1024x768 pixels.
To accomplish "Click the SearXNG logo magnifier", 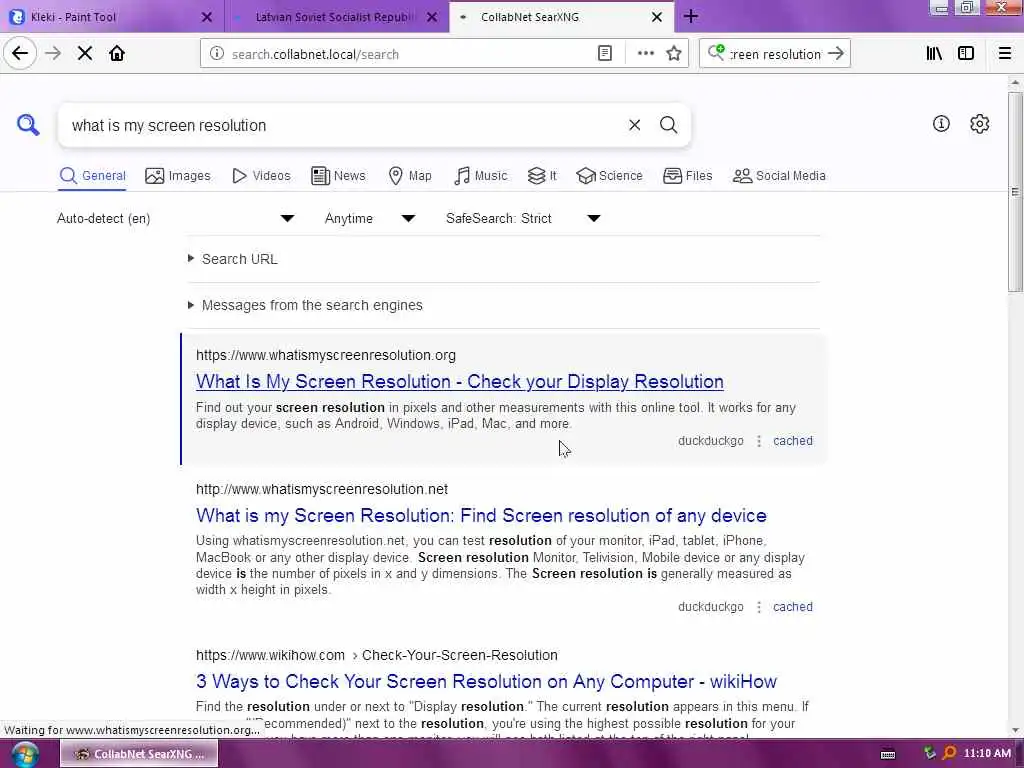I will [28, 124].
